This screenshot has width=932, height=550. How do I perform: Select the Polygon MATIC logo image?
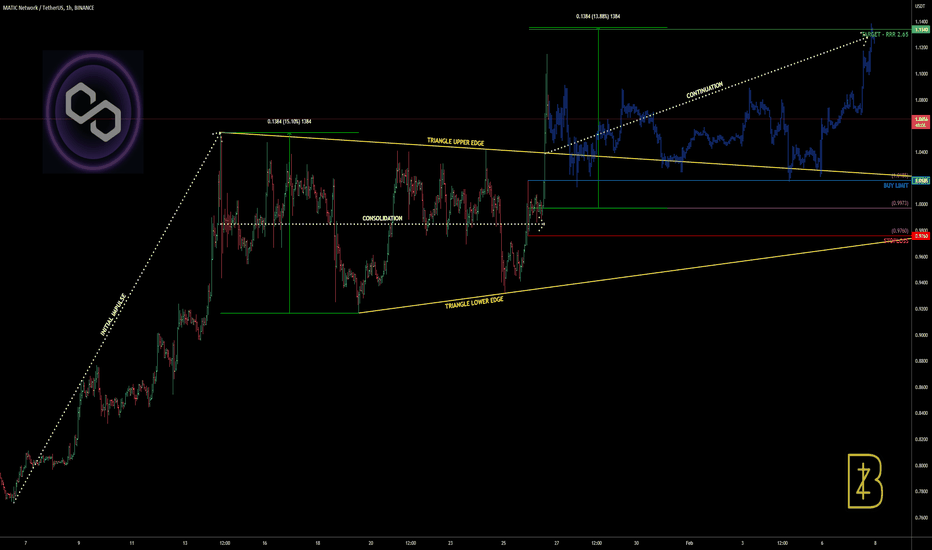(x=93, y=112)
